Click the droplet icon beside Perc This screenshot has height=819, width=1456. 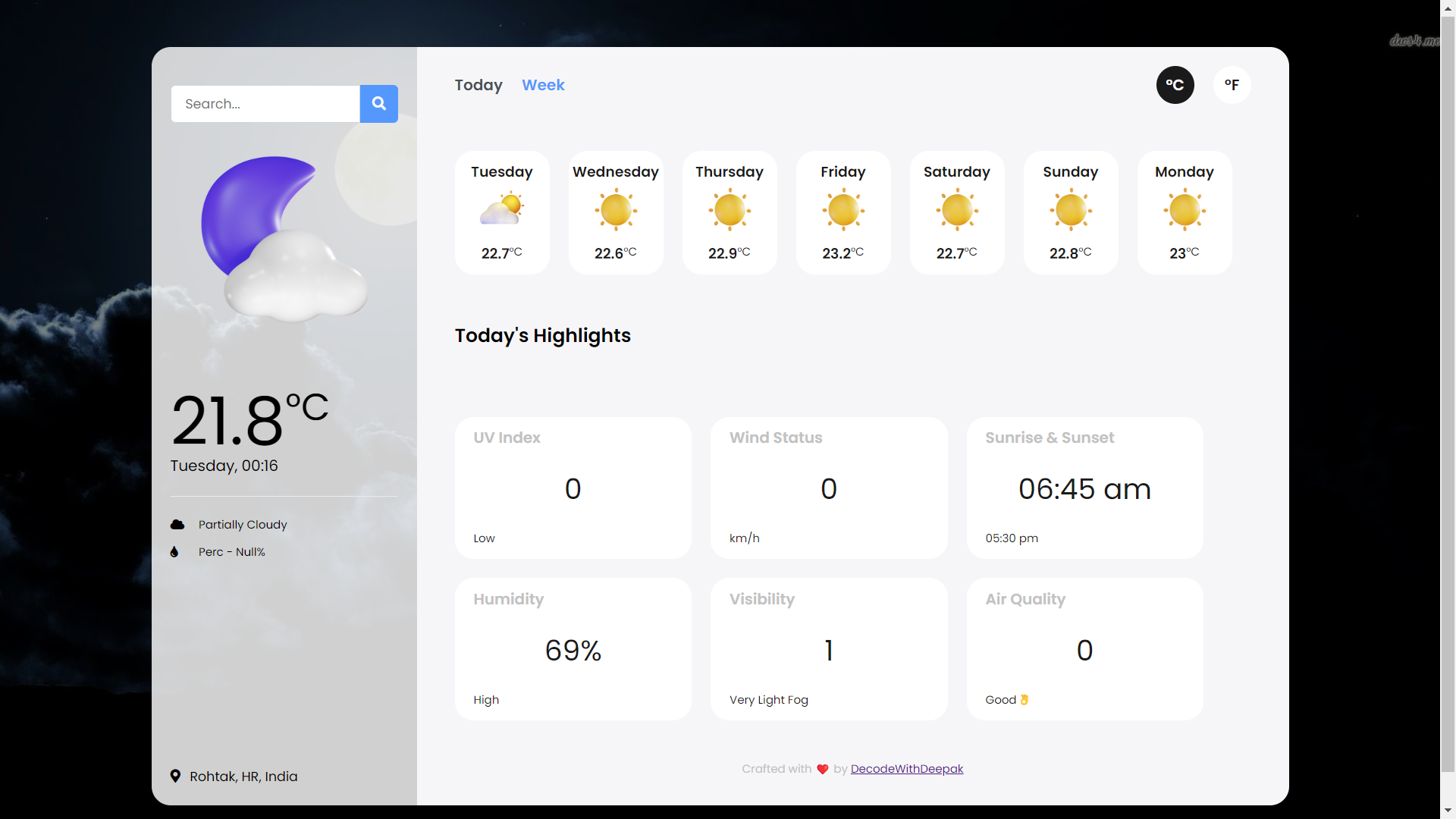point(174,552)
